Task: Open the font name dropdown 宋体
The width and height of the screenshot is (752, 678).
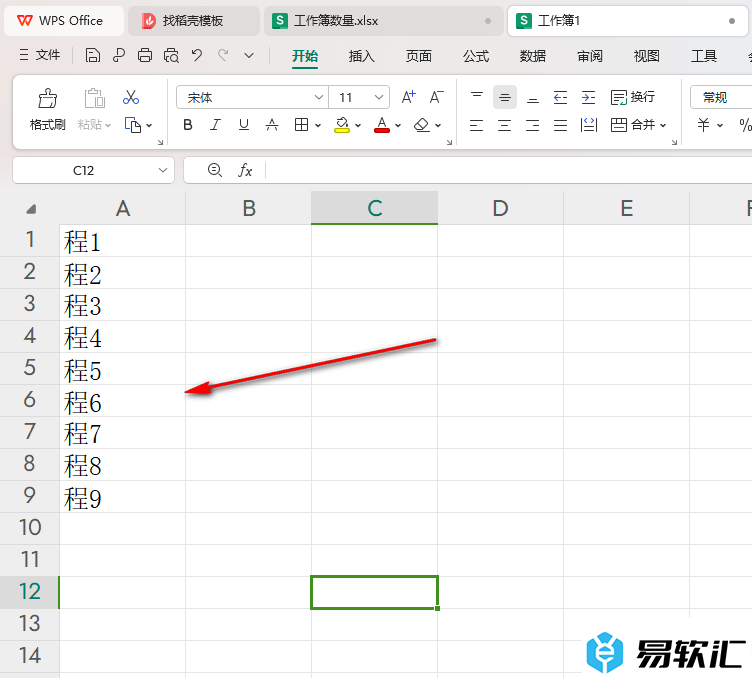Action: (318, 97)
